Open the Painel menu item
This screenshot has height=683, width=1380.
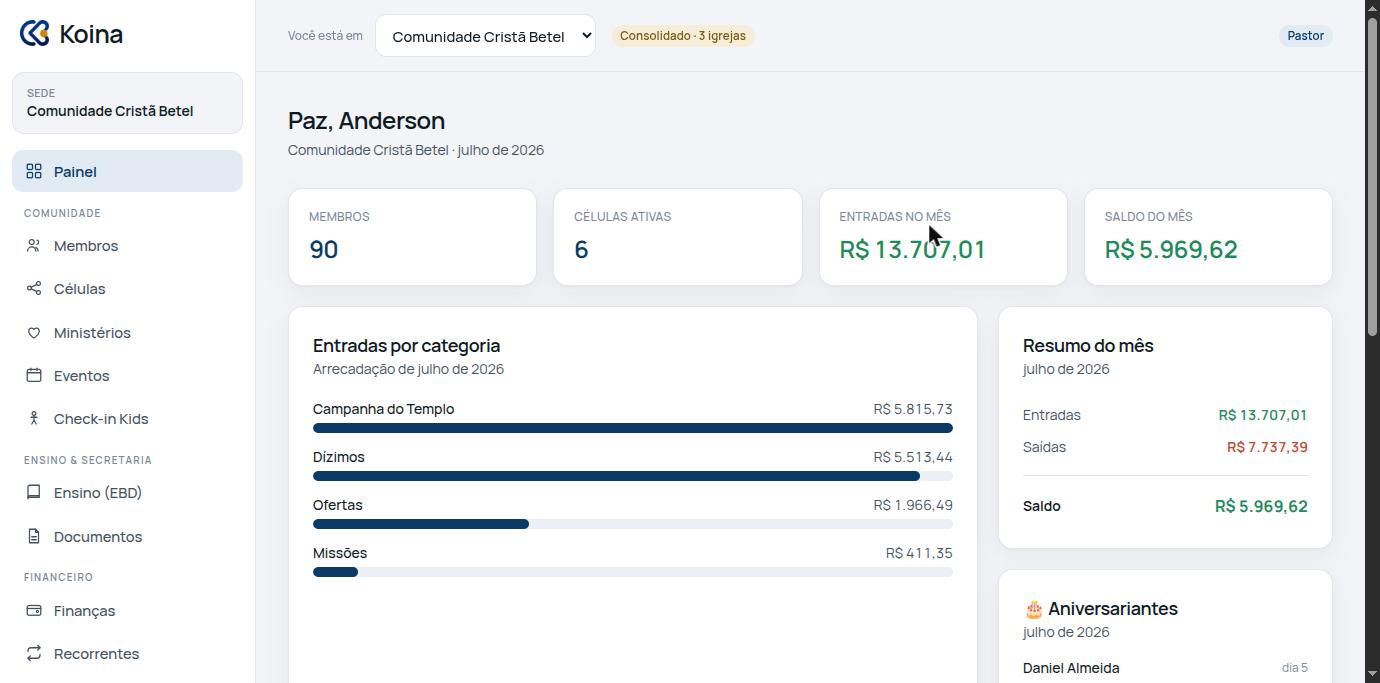(x=127, y=171)
